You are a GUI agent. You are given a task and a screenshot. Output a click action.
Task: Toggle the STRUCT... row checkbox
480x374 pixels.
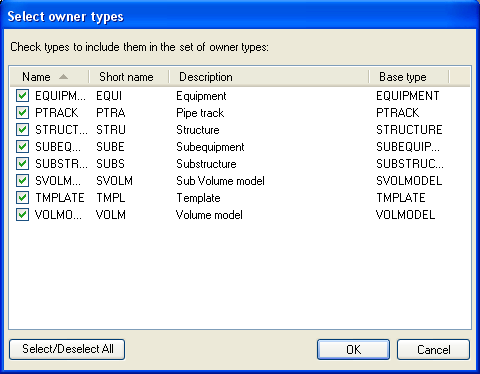(22, 130)
